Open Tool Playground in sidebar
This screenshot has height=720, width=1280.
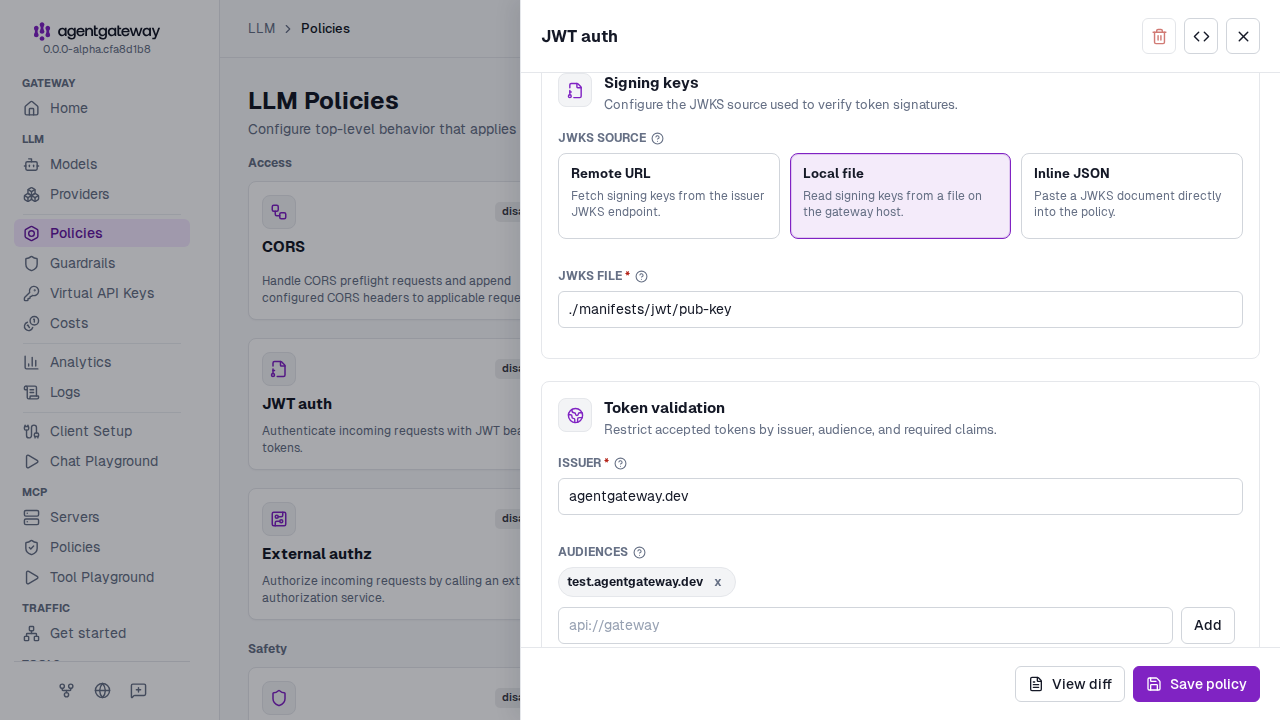[102, 577]
